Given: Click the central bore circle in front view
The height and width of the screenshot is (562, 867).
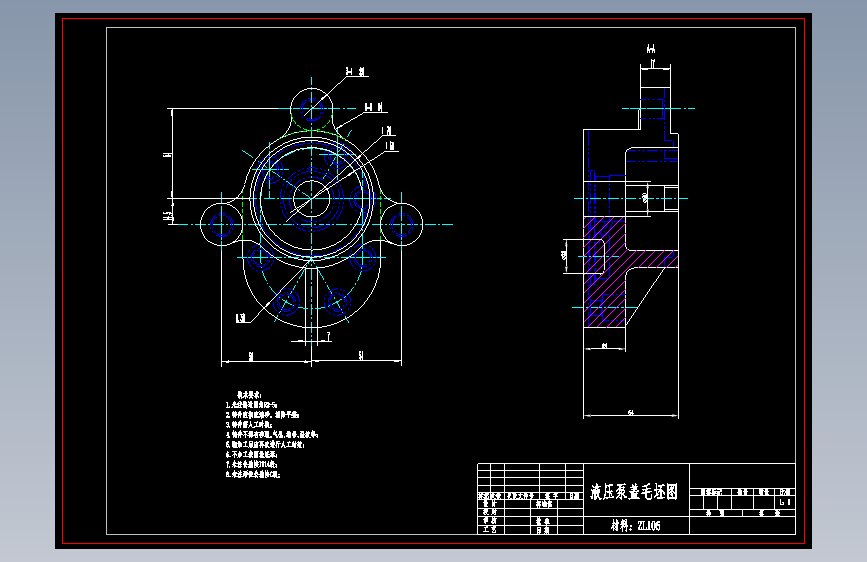Looking at the screenshot, I should point(311,198).
